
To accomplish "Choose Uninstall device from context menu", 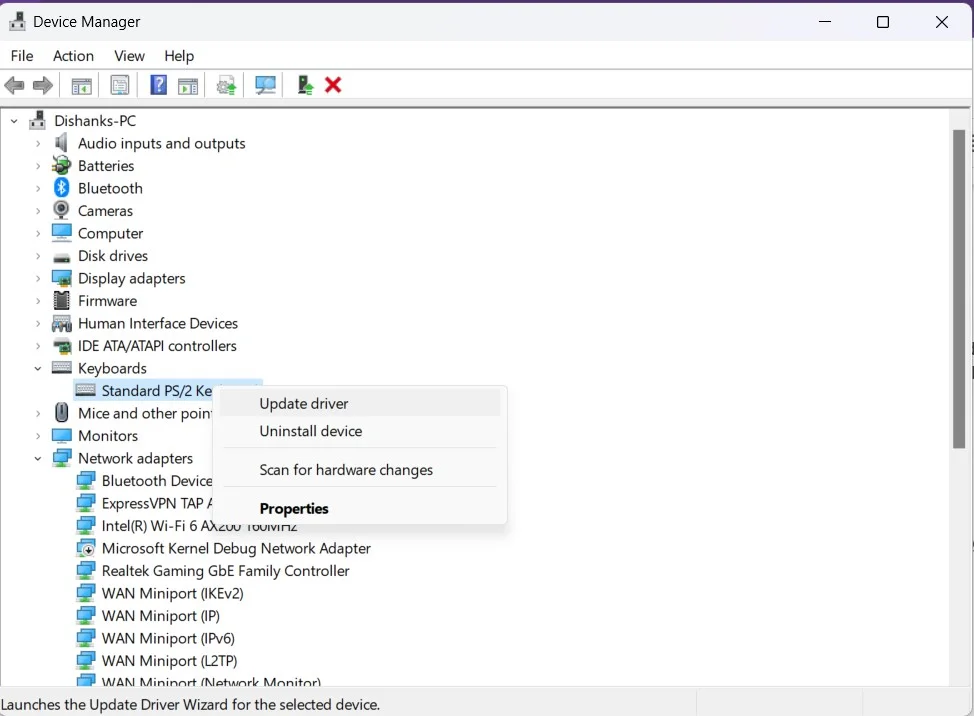I will (x=360, y=431).
